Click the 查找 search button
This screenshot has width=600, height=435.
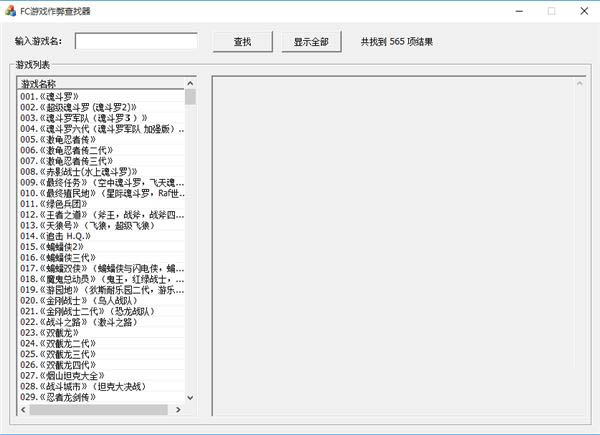click(243, 42)
